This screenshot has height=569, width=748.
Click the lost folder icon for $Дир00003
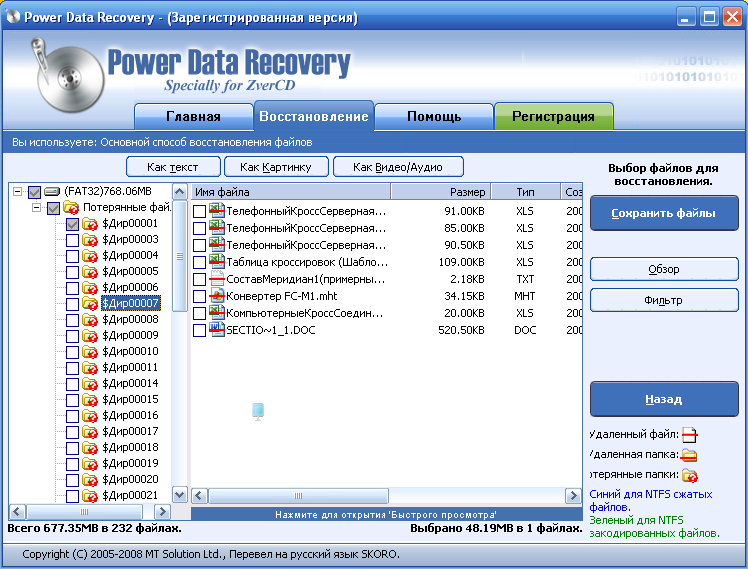click(x=90, y=240)
